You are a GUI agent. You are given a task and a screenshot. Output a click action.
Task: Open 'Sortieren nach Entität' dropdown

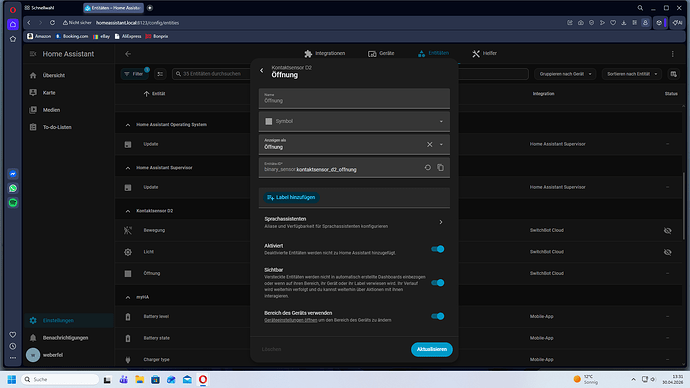point(632,74)
